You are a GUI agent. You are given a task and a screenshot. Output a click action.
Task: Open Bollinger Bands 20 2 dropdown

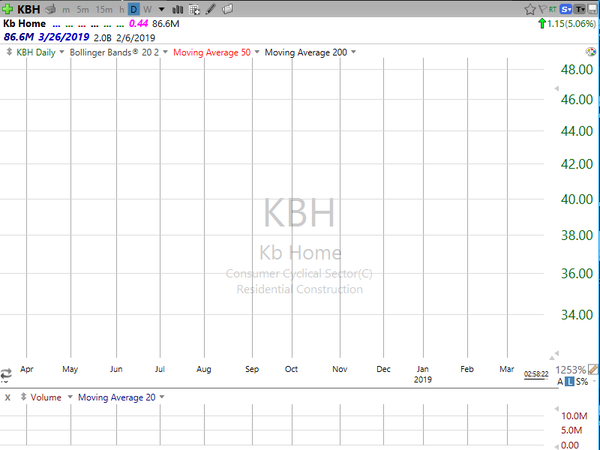tap(119, 52)
